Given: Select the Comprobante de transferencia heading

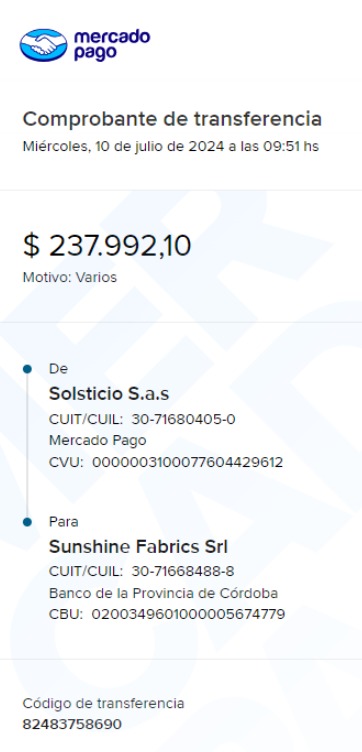Looking at the screenshot, I should tap(172, 119).
